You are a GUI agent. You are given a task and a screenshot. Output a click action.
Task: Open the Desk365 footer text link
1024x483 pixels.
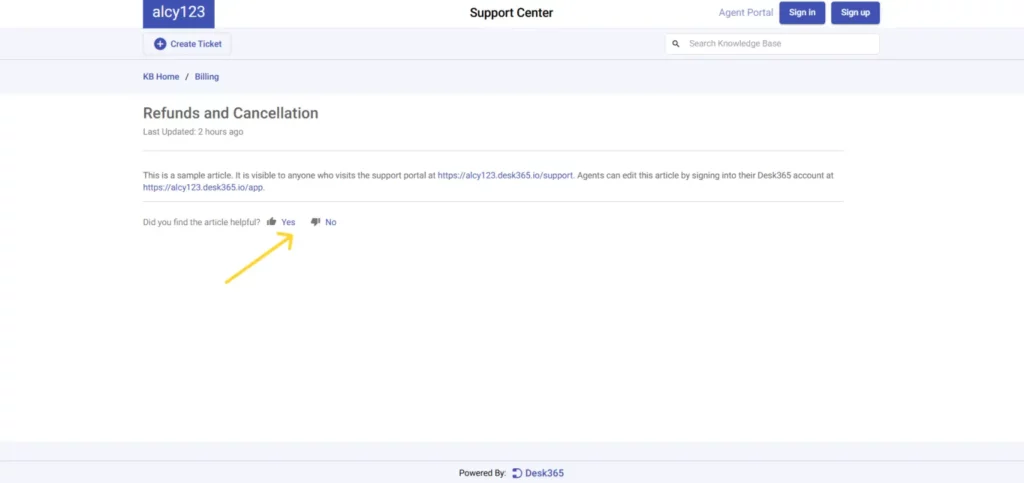(x=545, y=473)
